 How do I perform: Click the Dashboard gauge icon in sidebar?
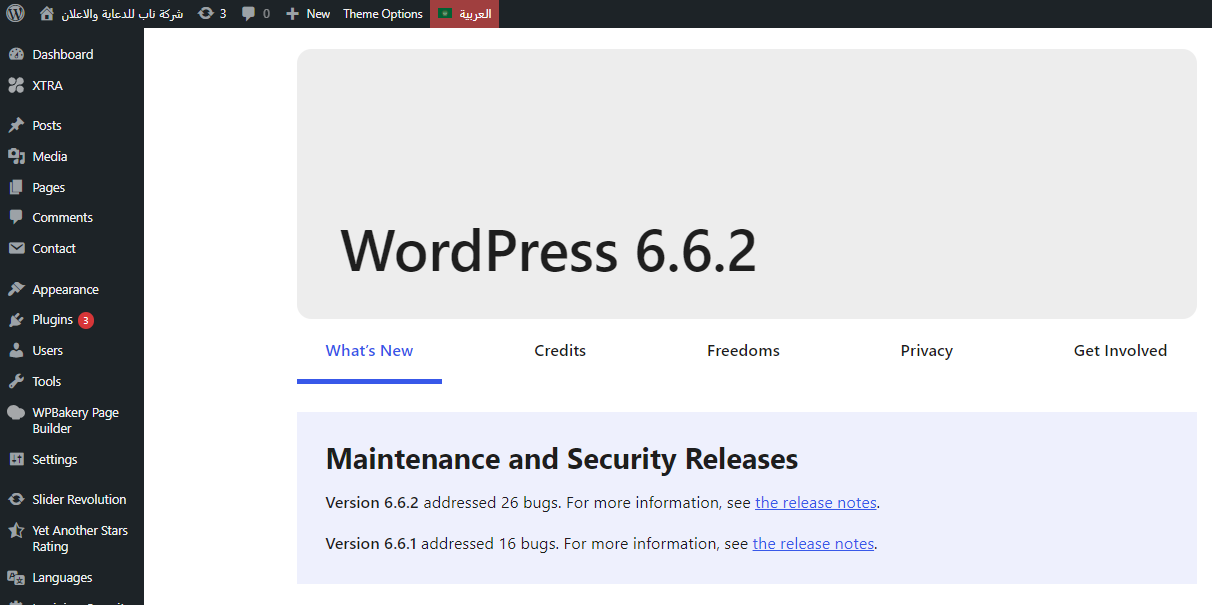pyautogui.click(x=16, y=55)
